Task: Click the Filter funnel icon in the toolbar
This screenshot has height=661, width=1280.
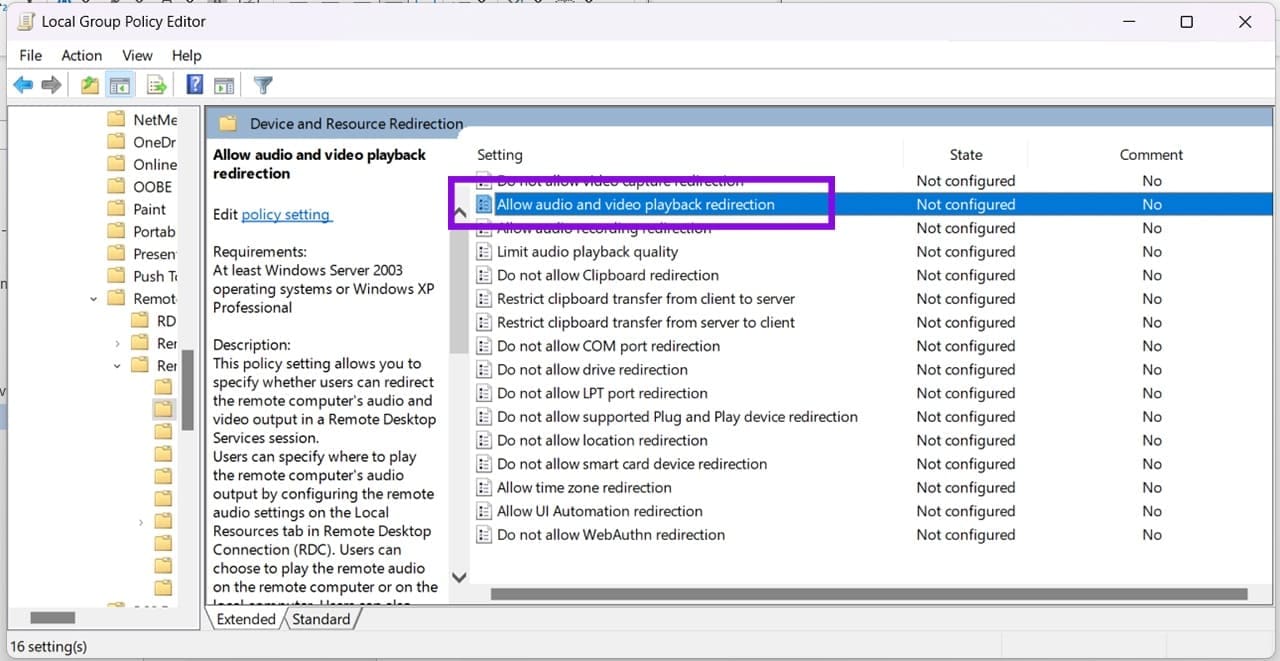Action: pyautogui.click(x=263, y=85)
